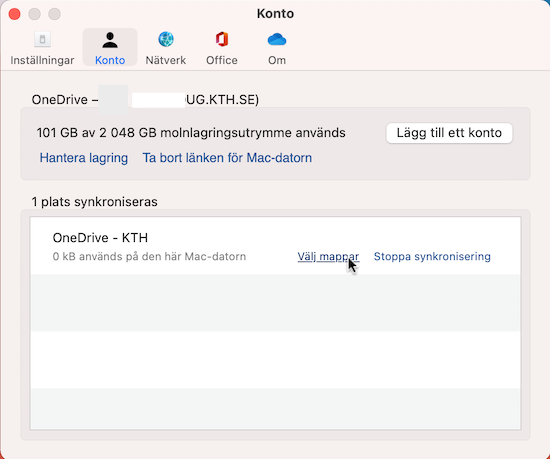Click the 0 kB används text

(149, 257)
